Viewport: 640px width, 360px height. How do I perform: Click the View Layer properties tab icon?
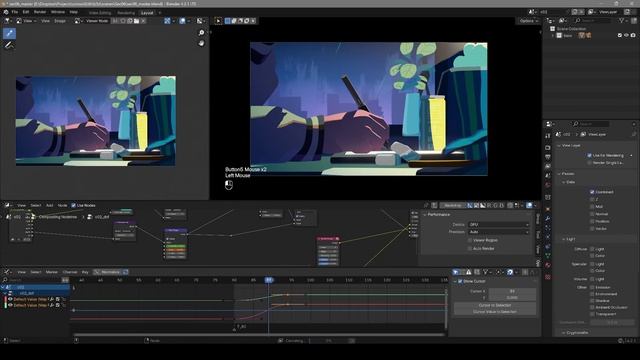[x=548, y=166]
